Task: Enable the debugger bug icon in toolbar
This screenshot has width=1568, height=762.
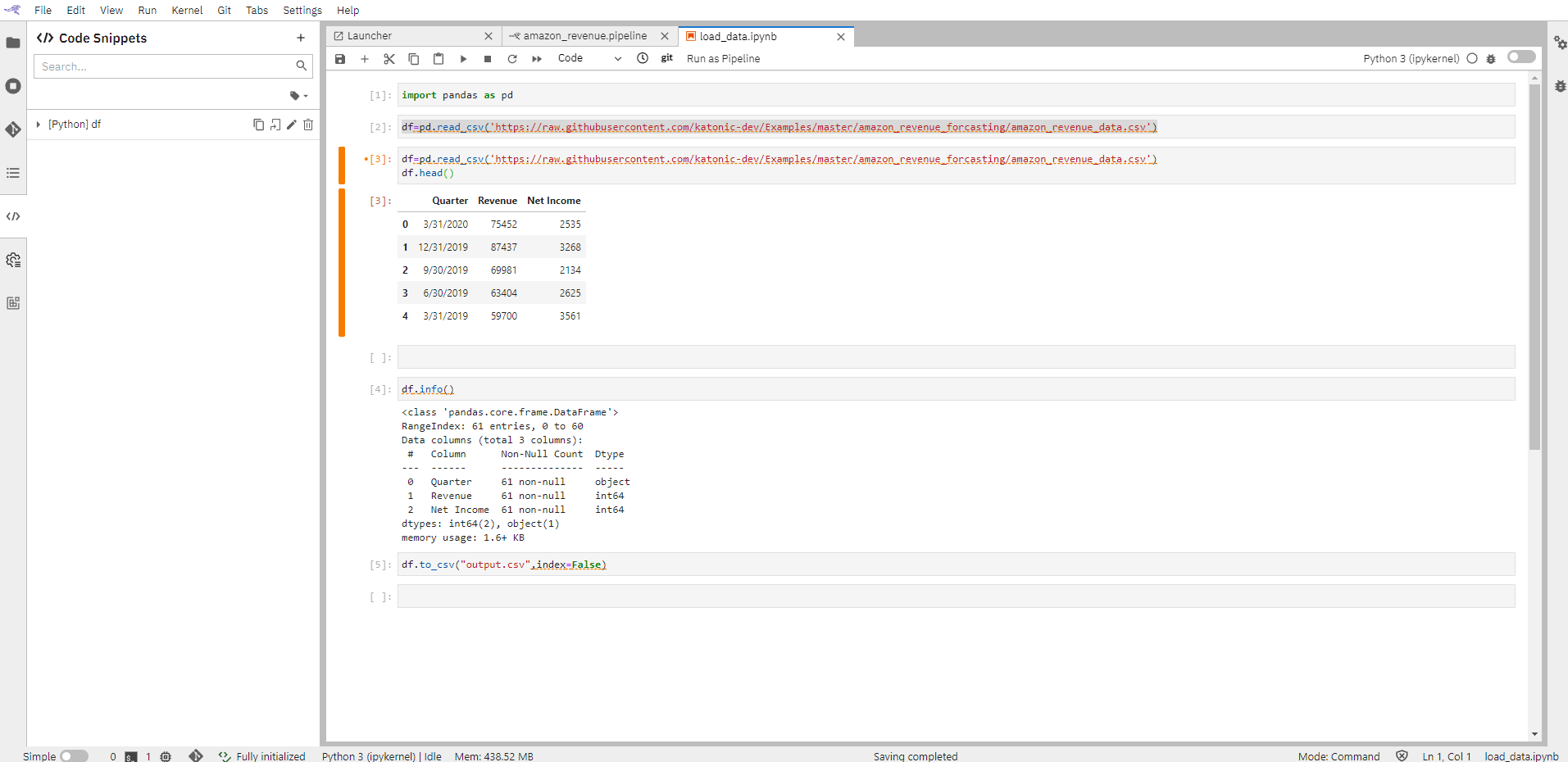Action: coord(1491,59)
